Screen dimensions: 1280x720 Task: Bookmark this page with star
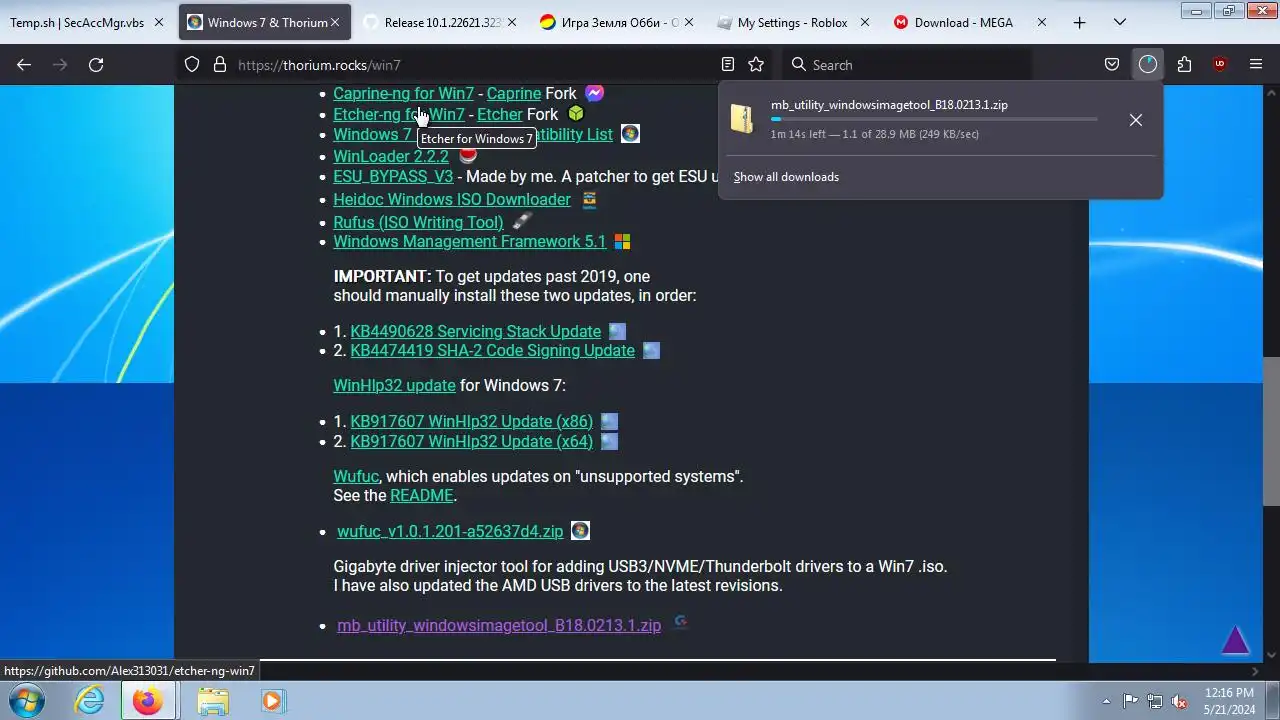click(756, 64)
